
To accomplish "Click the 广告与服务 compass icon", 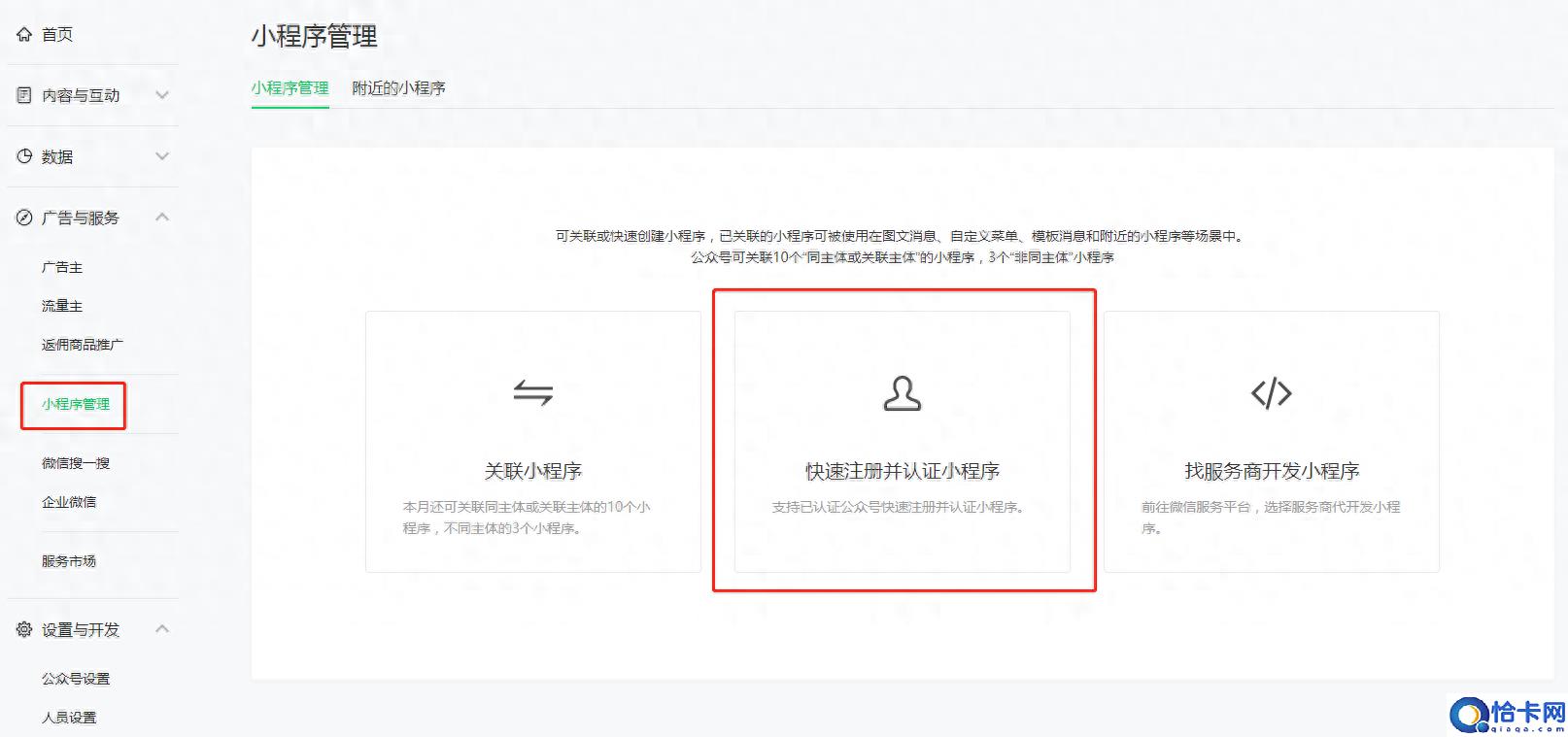I will (24, 218).
